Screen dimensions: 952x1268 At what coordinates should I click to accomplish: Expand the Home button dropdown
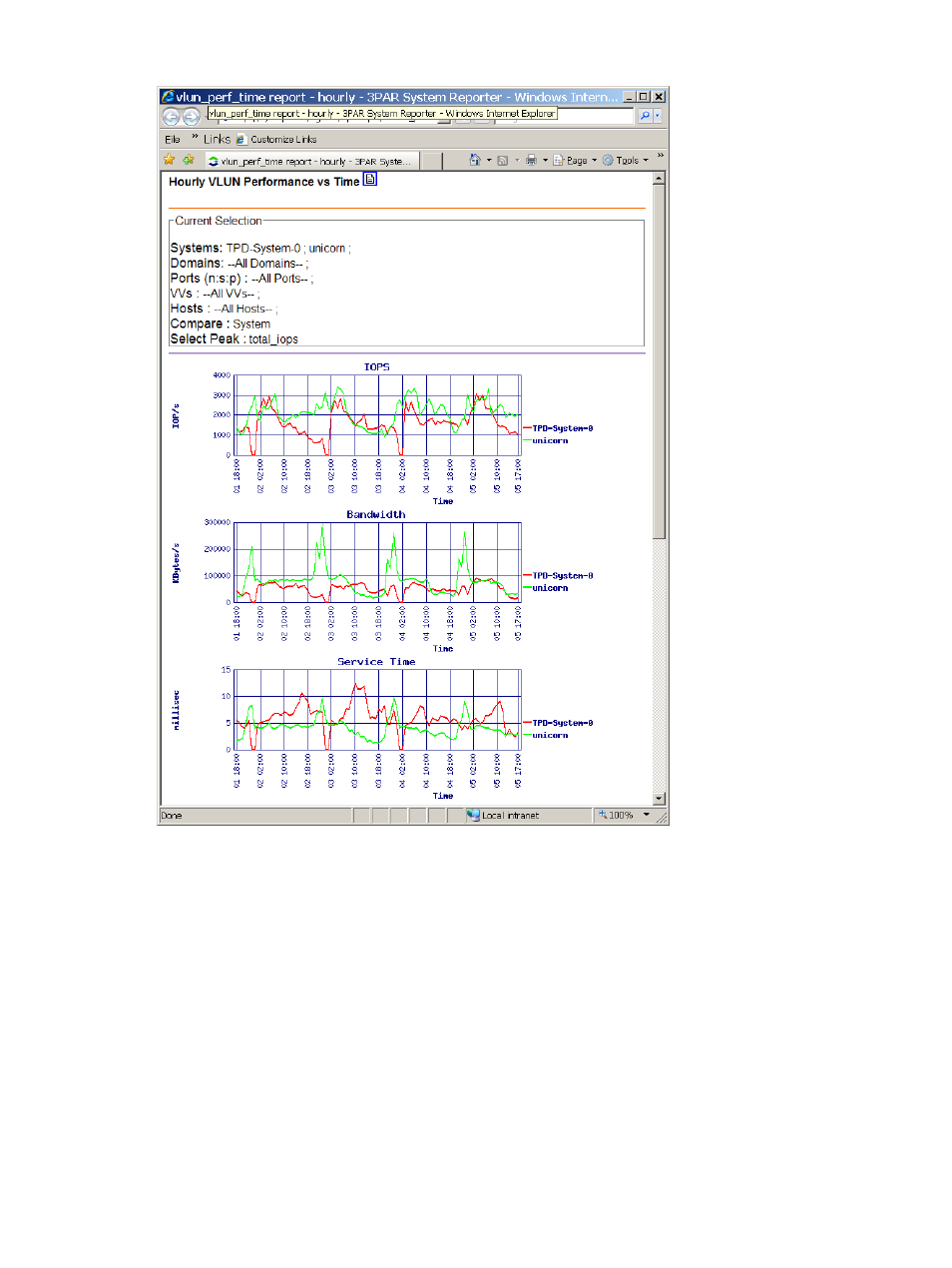coord(489,160)
